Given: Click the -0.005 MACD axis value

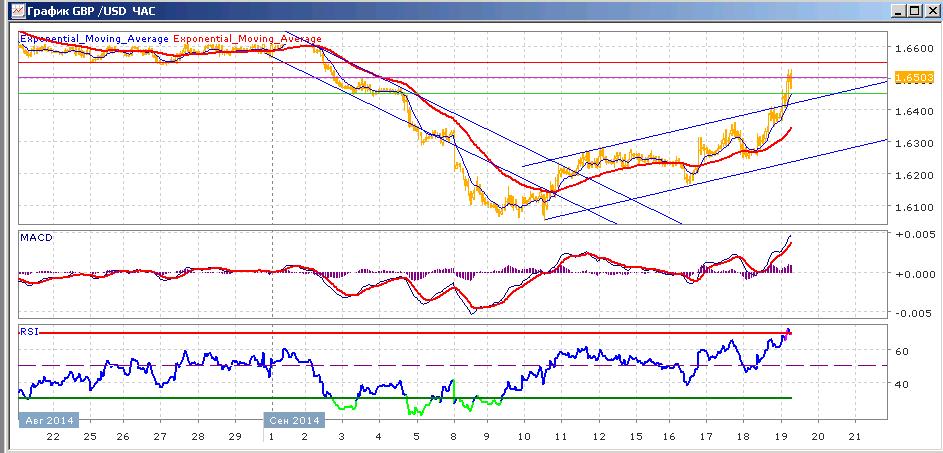Looking at the screenshot, I should 914,313.
